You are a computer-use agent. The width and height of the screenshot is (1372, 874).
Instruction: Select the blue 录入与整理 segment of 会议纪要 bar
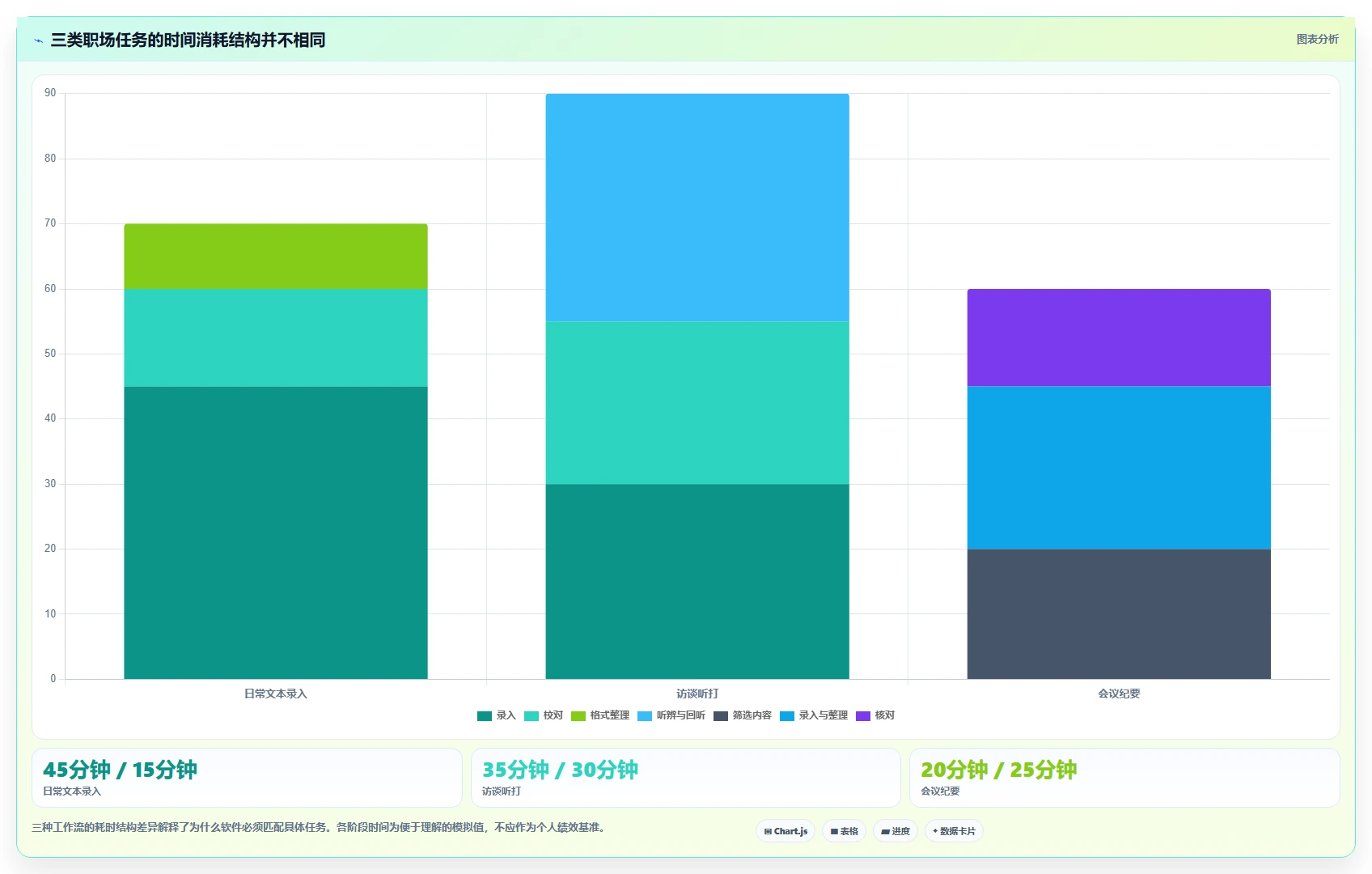[1119, 468]
